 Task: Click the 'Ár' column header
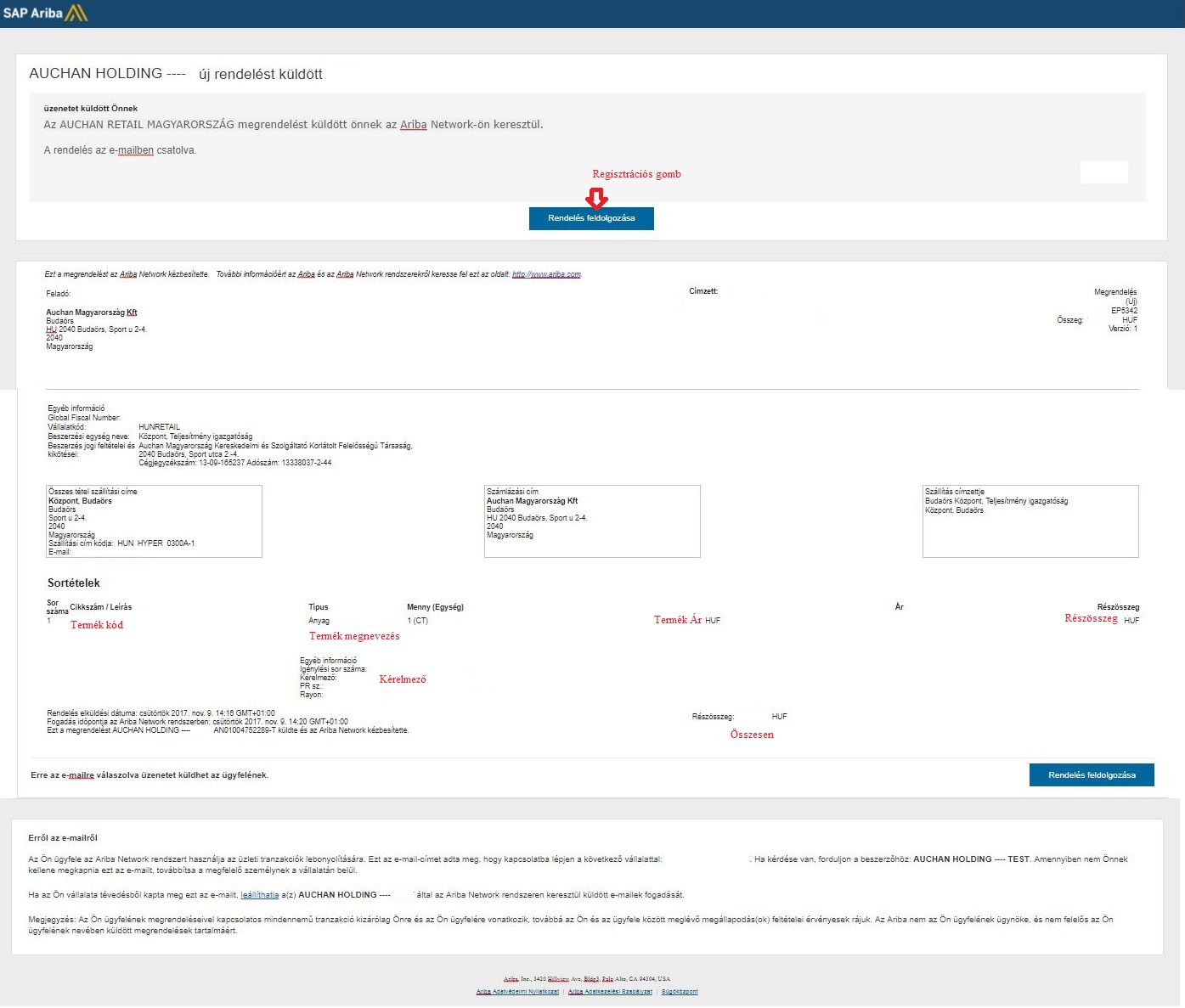tap(900, 607)
